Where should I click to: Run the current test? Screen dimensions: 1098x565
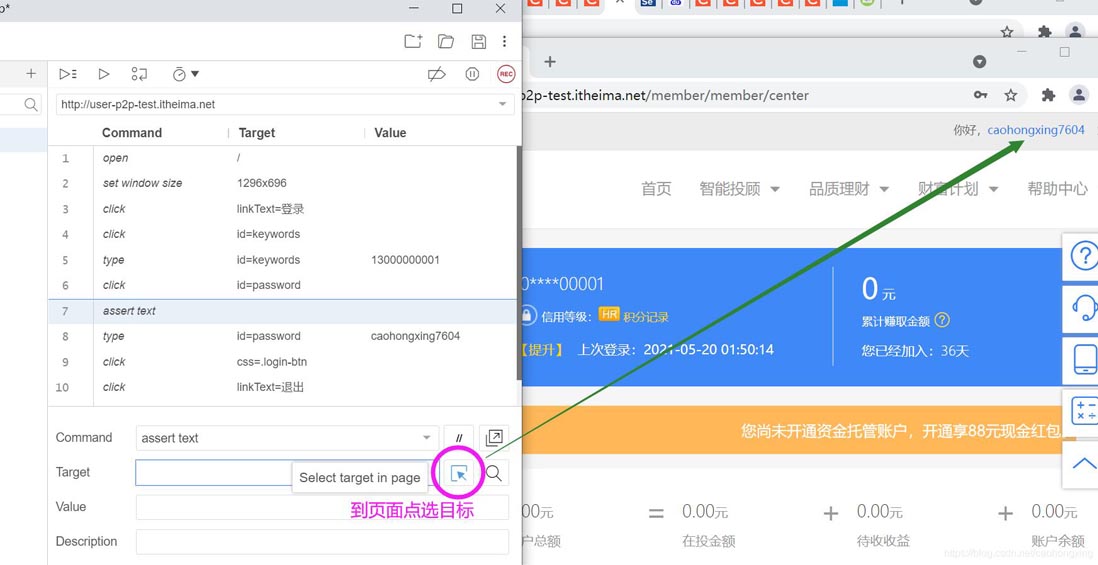click(104, 74)
